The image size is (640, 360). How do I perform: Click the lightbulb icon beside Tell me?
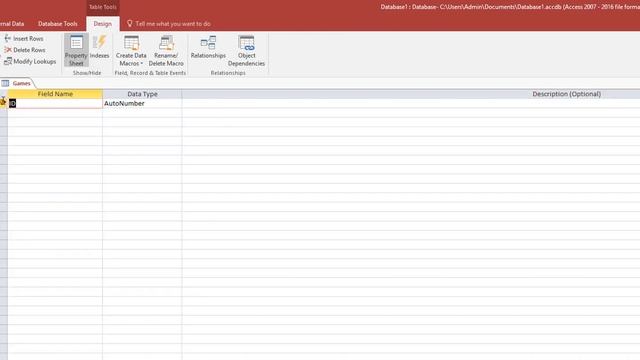pyautogui.click(x=130, y=24)
